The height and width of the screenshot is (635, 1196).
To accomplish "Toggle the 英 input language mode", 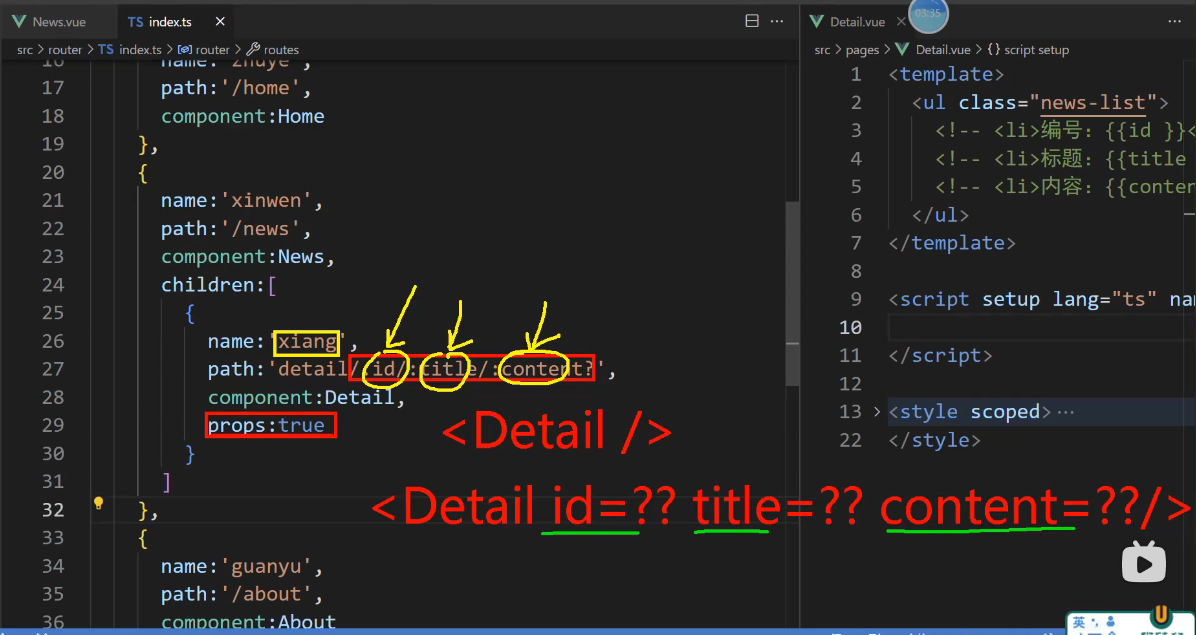I will pyautogui.click(x=1079, y=622).
